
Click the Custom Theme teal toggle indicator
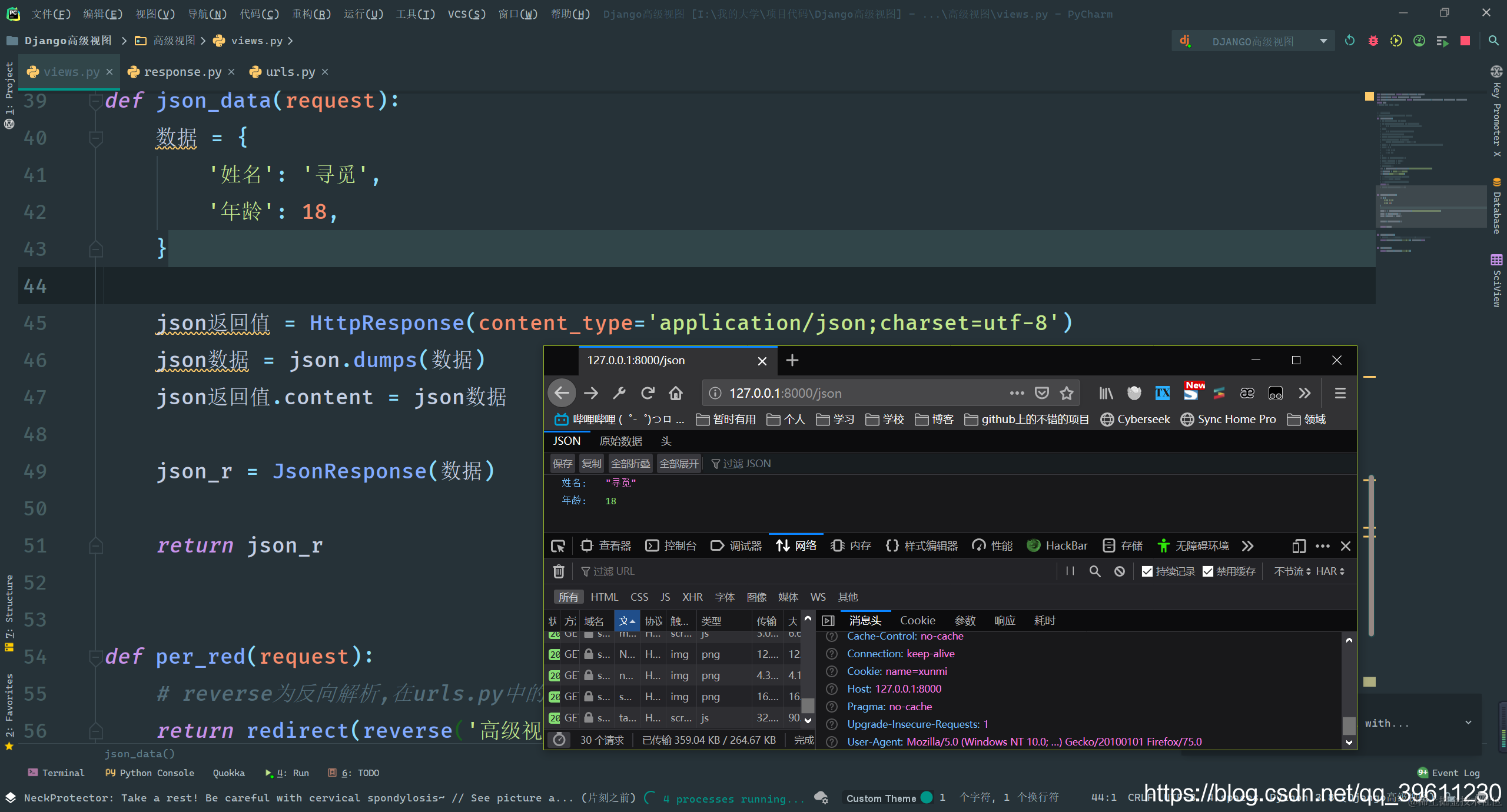927,798
